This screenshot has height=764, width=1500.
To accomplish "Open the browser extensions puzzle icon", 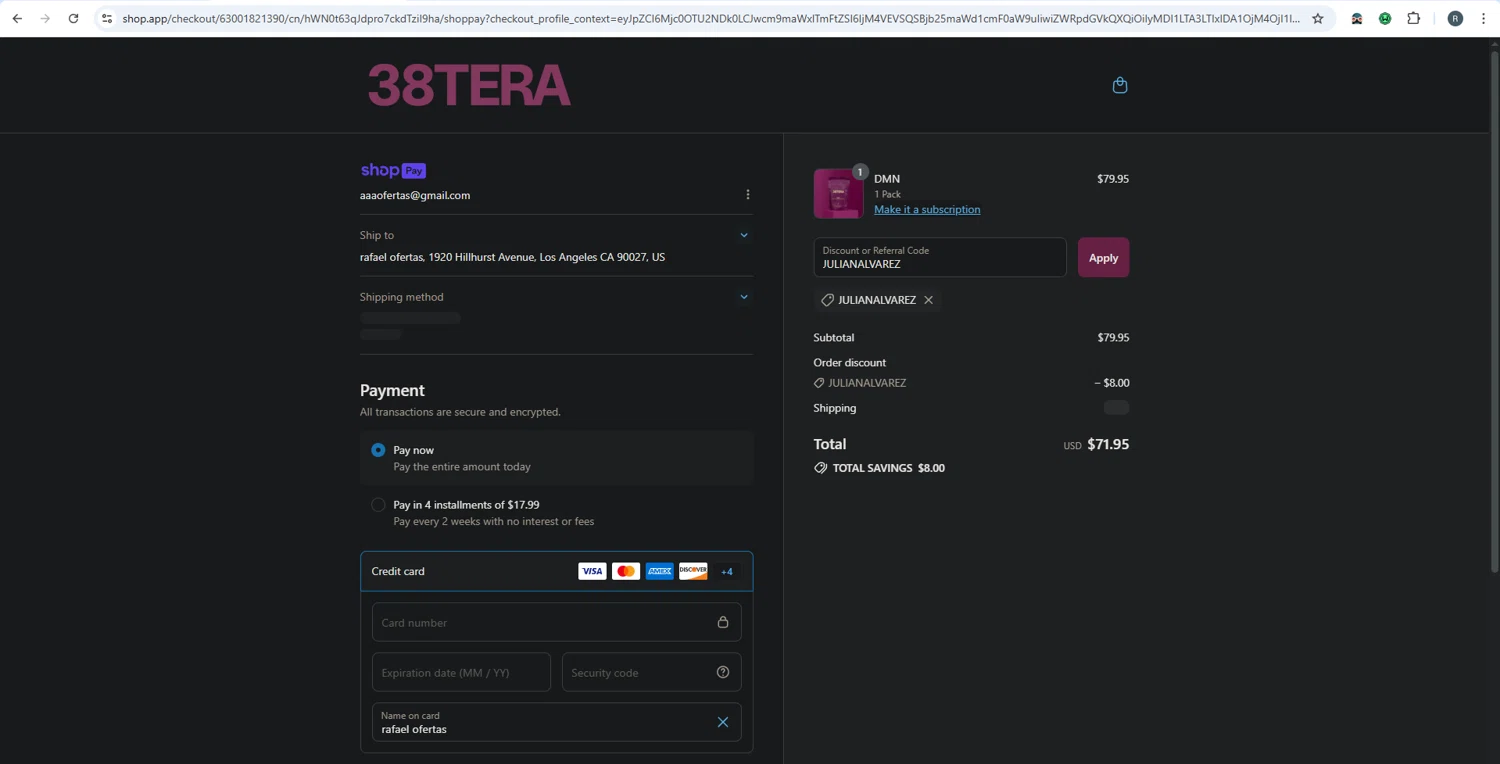I will (1413, 18).
